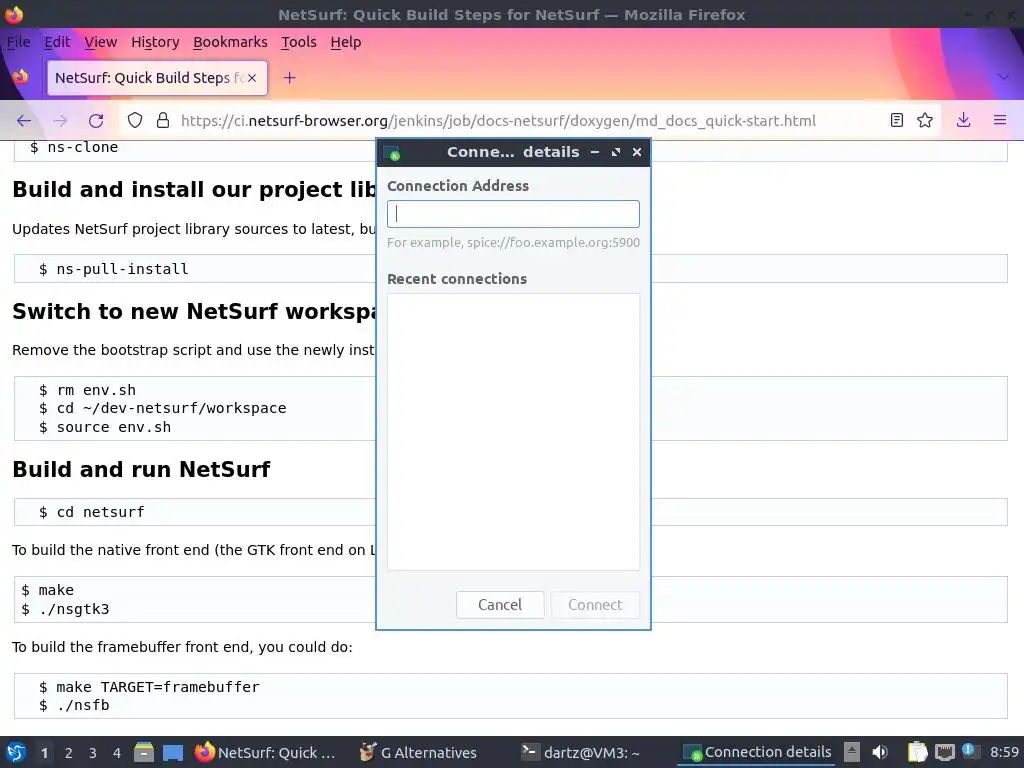Viewport: 1024px width, 768px height.
Task: Select Connection details taskbar entry
Action: 757,752
